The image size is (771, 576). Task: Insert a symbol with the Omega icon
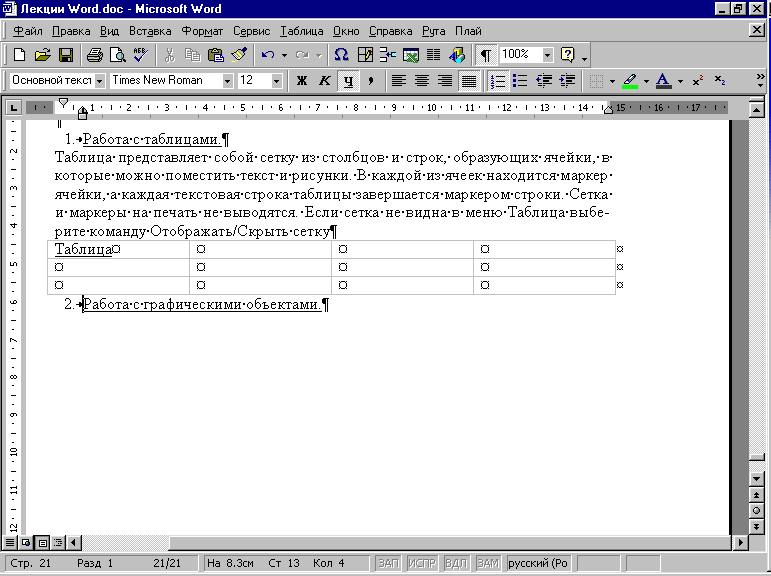tap(341, 55)
